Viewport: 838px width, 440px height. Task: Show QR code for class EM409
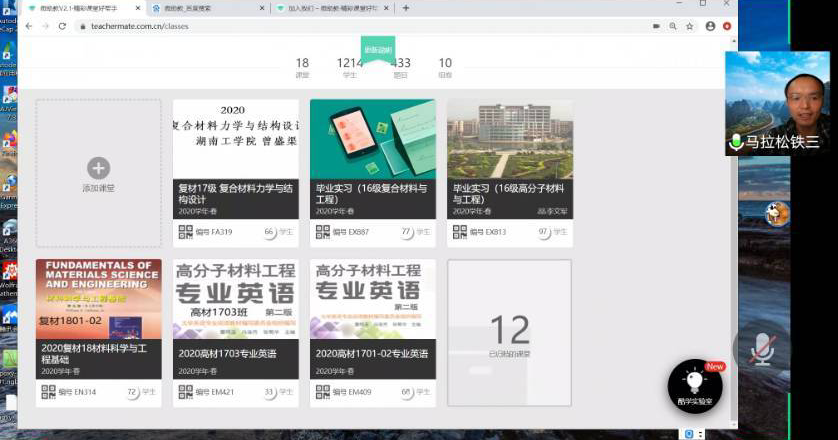click(x=322, y=392)
